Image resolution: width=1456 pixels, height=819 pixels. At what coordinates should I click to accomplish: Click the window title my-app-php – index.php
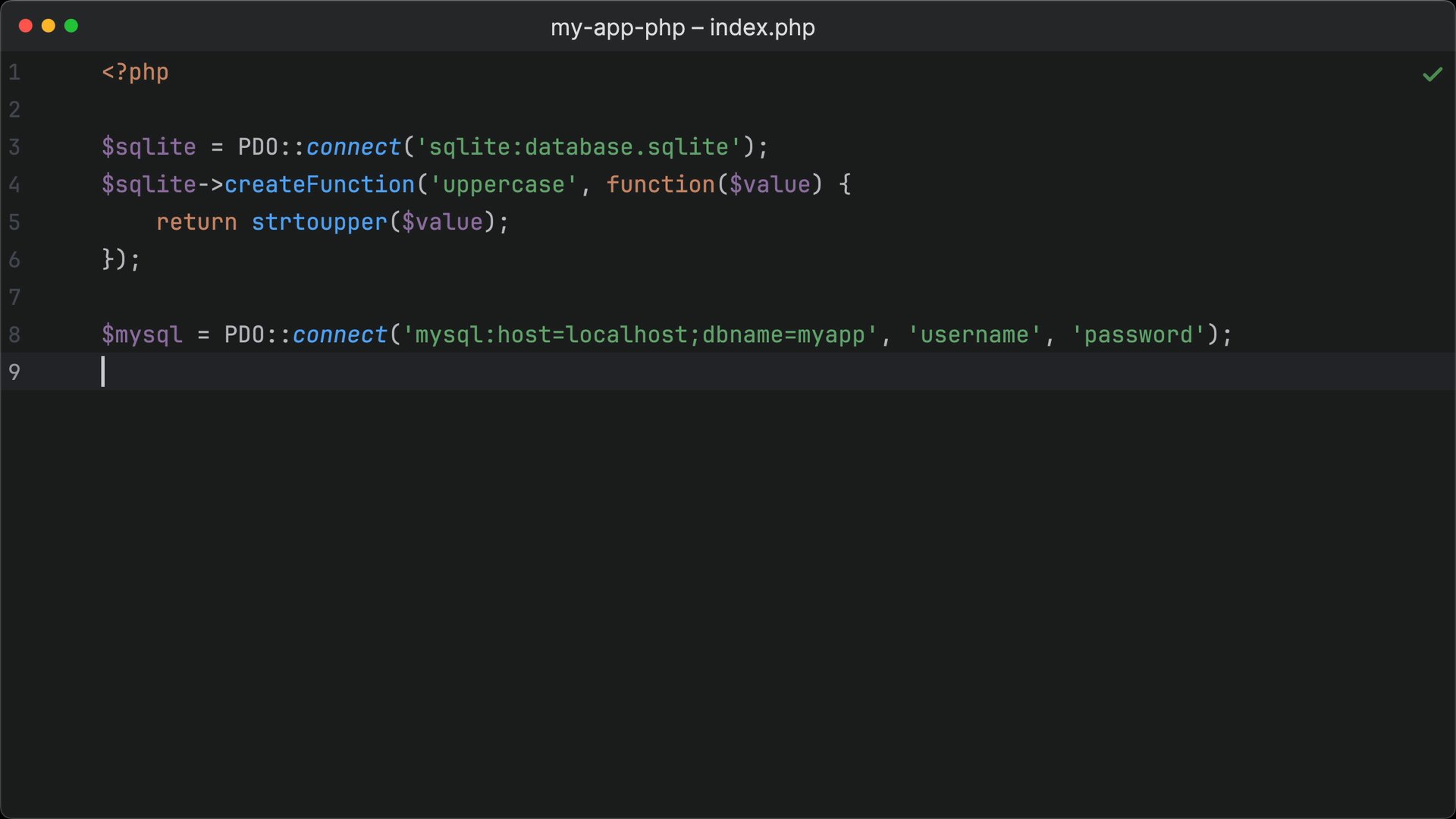682,27
